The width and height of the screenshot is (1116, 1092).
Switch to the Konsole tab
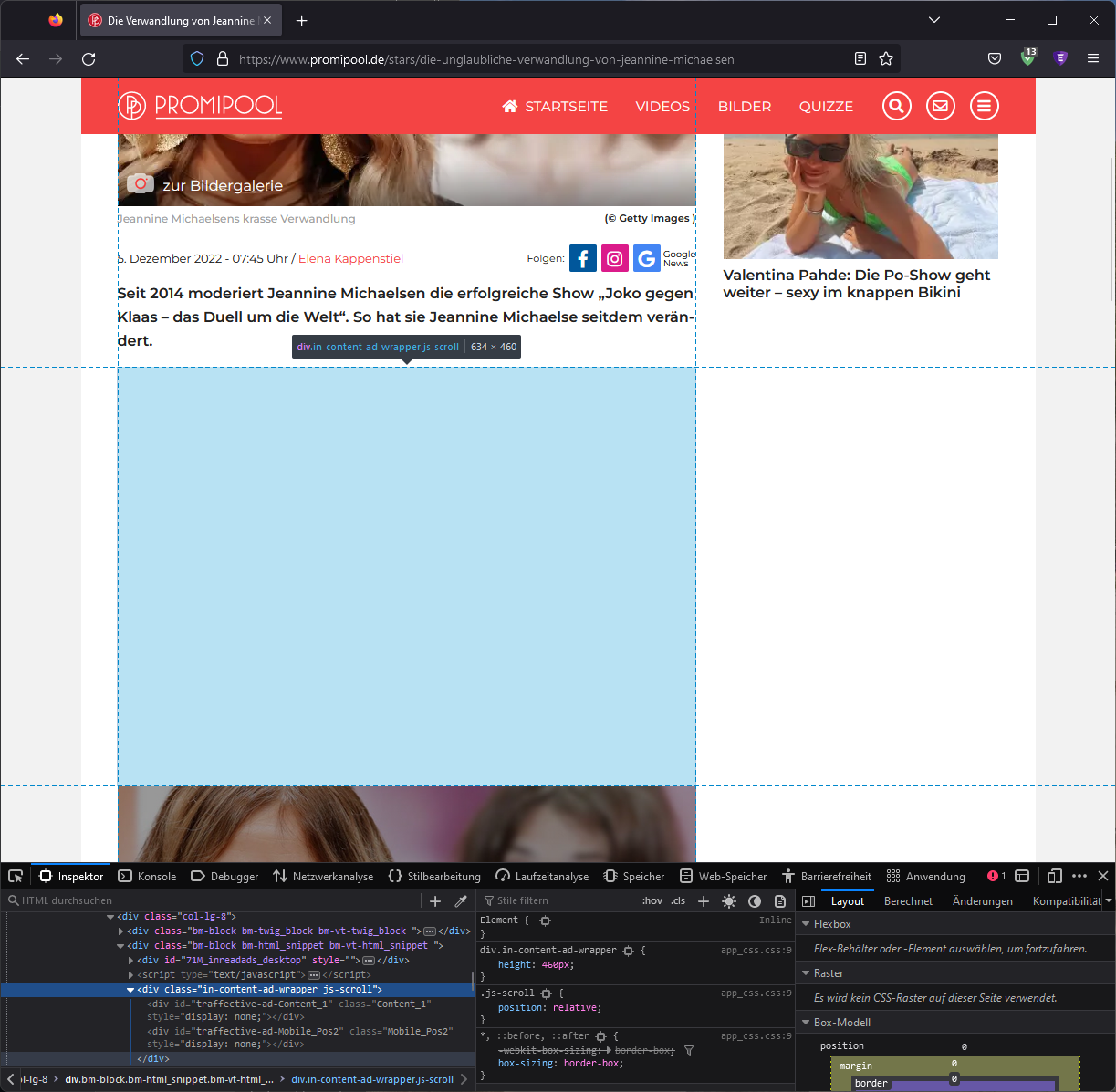click(x=157, y=876)
